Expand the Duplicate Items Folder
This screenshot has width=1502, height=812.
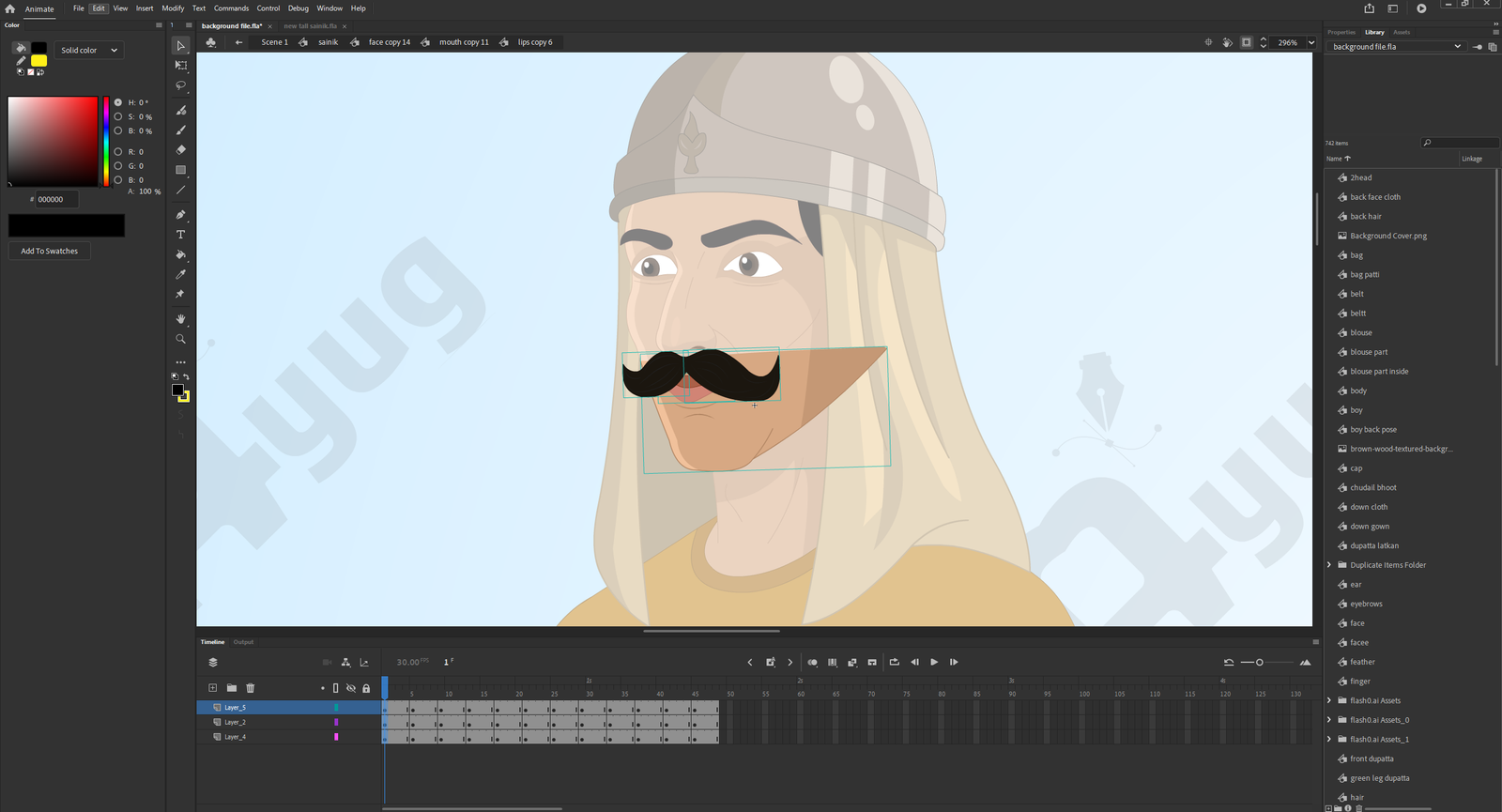click(x=1329, y=565)
